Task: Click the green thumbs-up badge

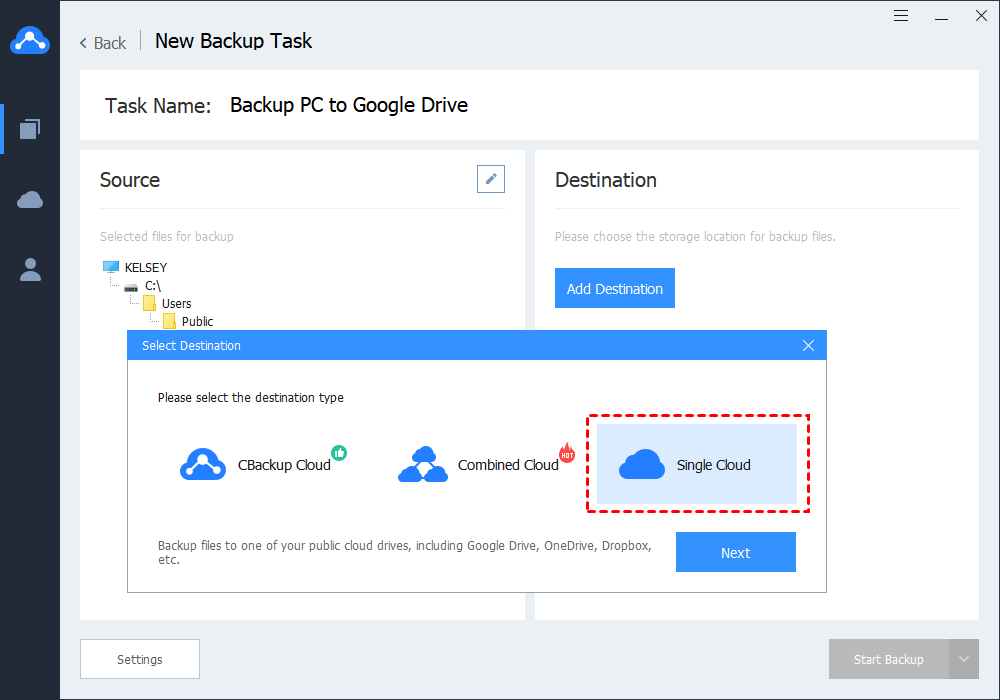Action: coord(339,453)
